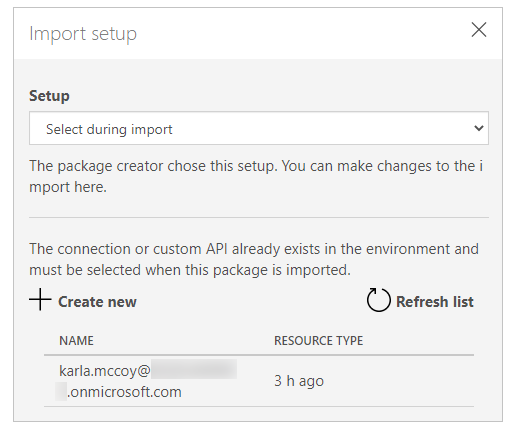Click the Refresh list text
This screenshot has width=516, height=436.
pyautogui.click(x=435, y=302)
